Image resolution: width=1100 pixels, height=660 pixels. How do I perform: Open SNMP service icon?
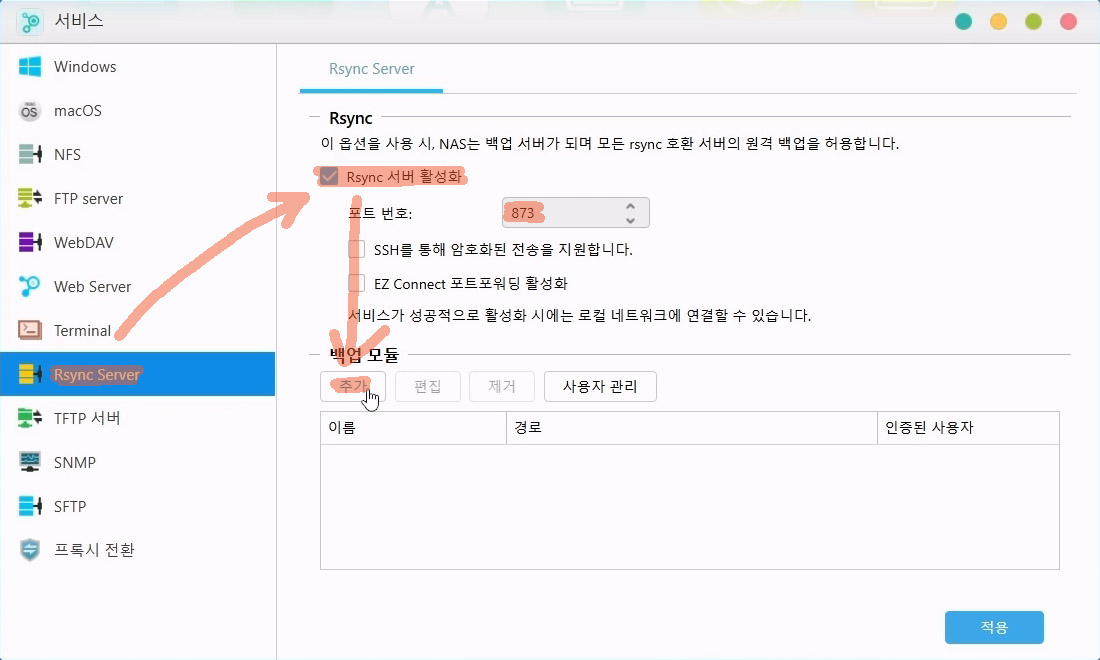pyautogui.click(x=30, y=463)
